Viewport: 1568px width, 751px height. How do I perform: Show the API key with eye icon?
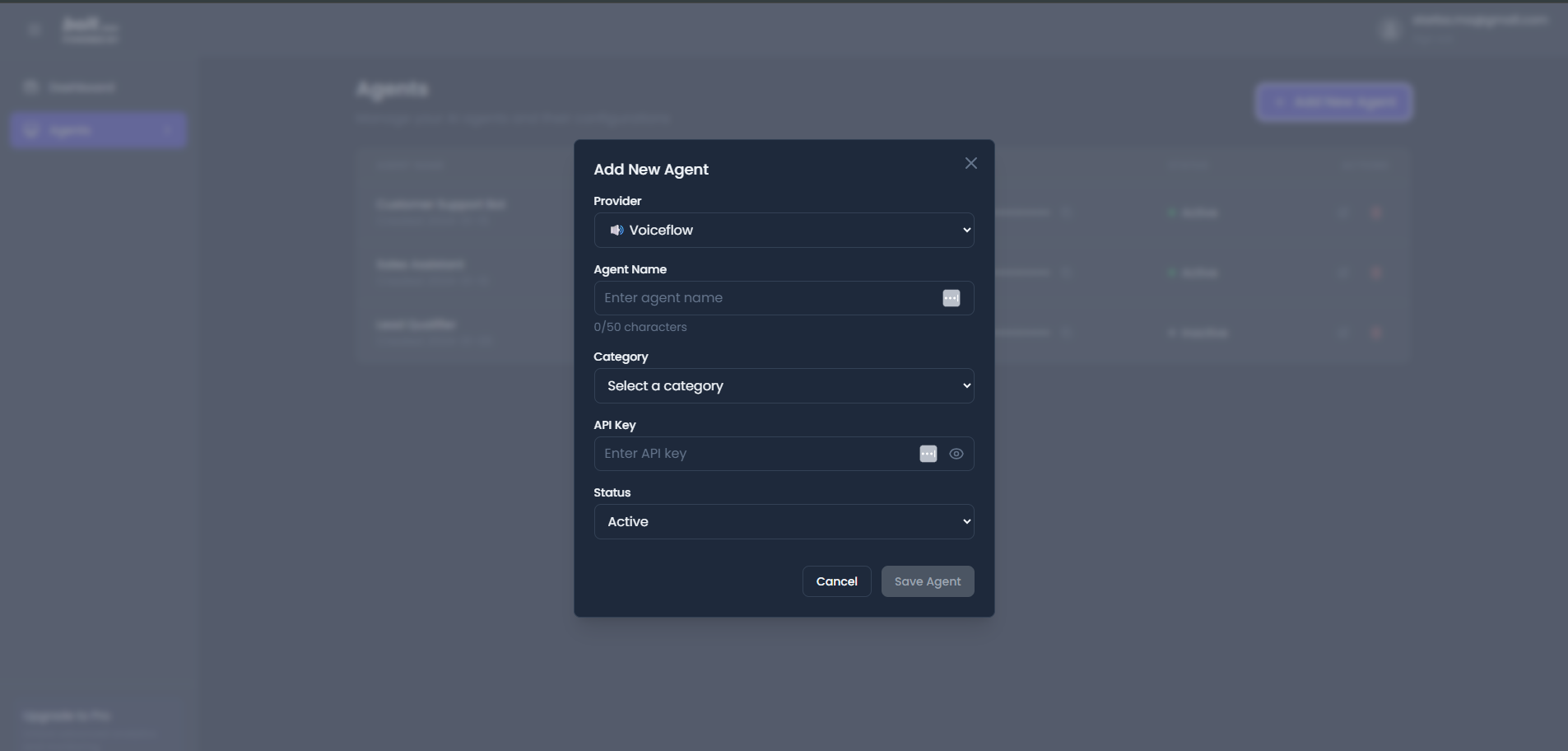pos(956,454)
